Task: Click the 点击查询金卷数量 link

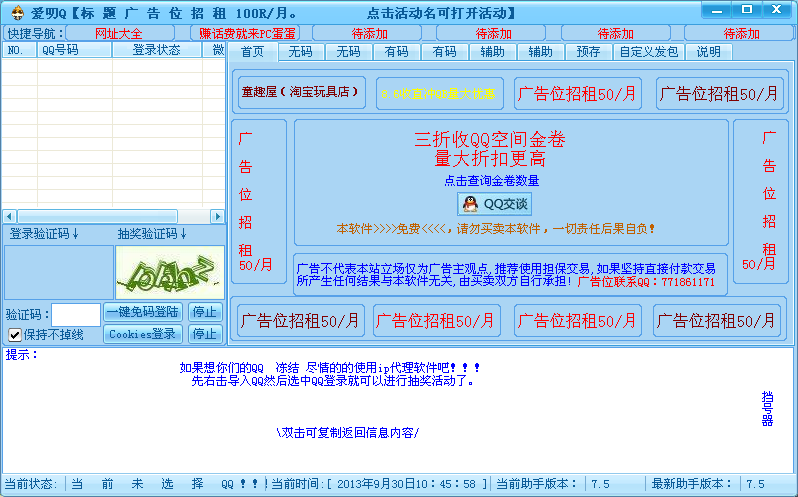Action: pos(492,181)
